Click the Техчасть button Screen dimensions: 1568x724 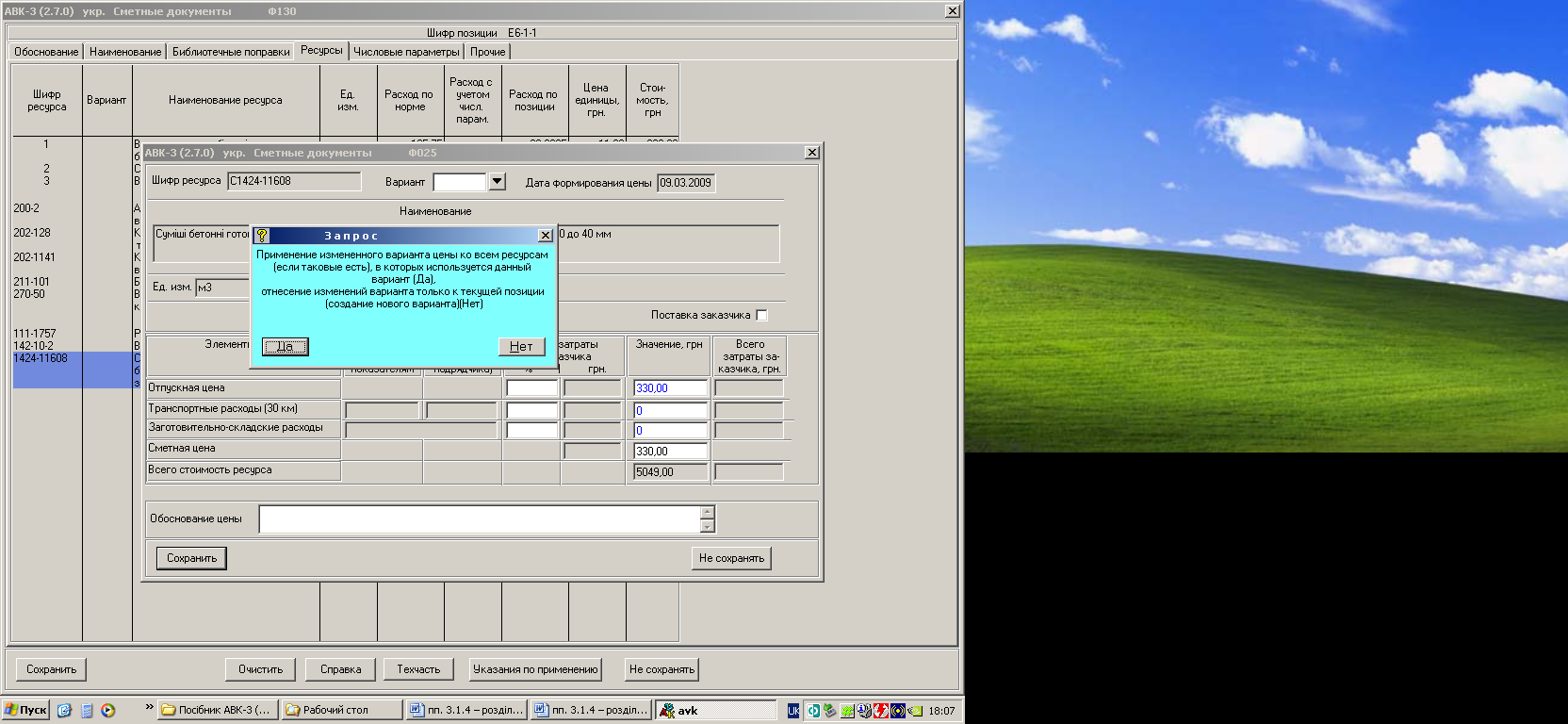pyautogui.click(x=418, y=669)
